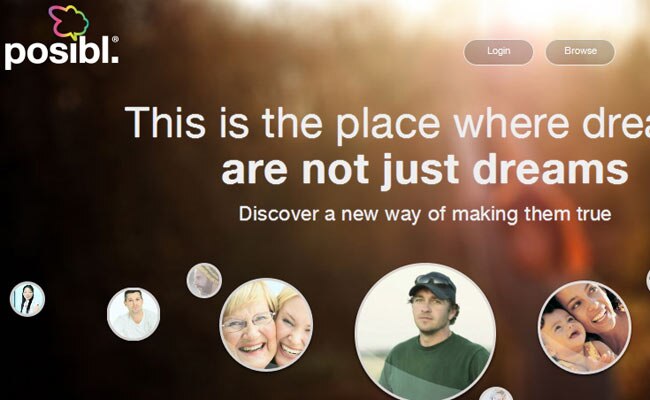The width and height of the screenshot is (650, 400).
Task: Select the long-haired woman profile bubble
Action: tap(27, 299)
